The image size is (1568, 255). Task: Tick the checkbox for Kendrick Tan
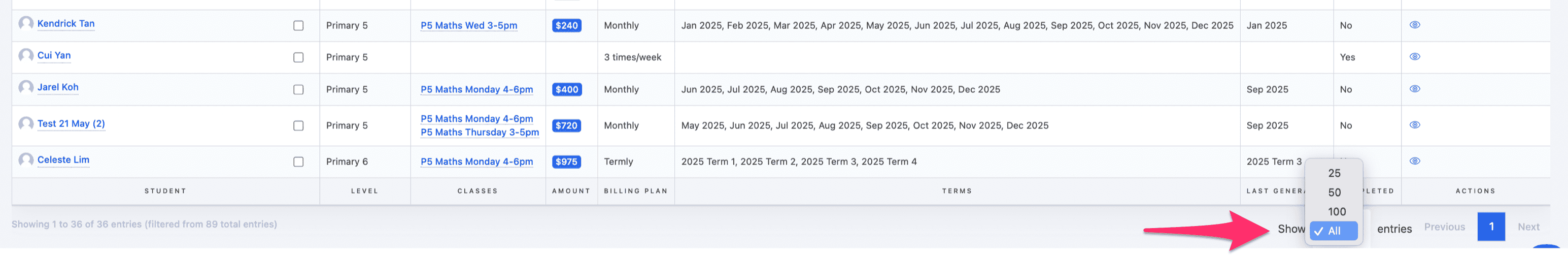click(298, 25)
